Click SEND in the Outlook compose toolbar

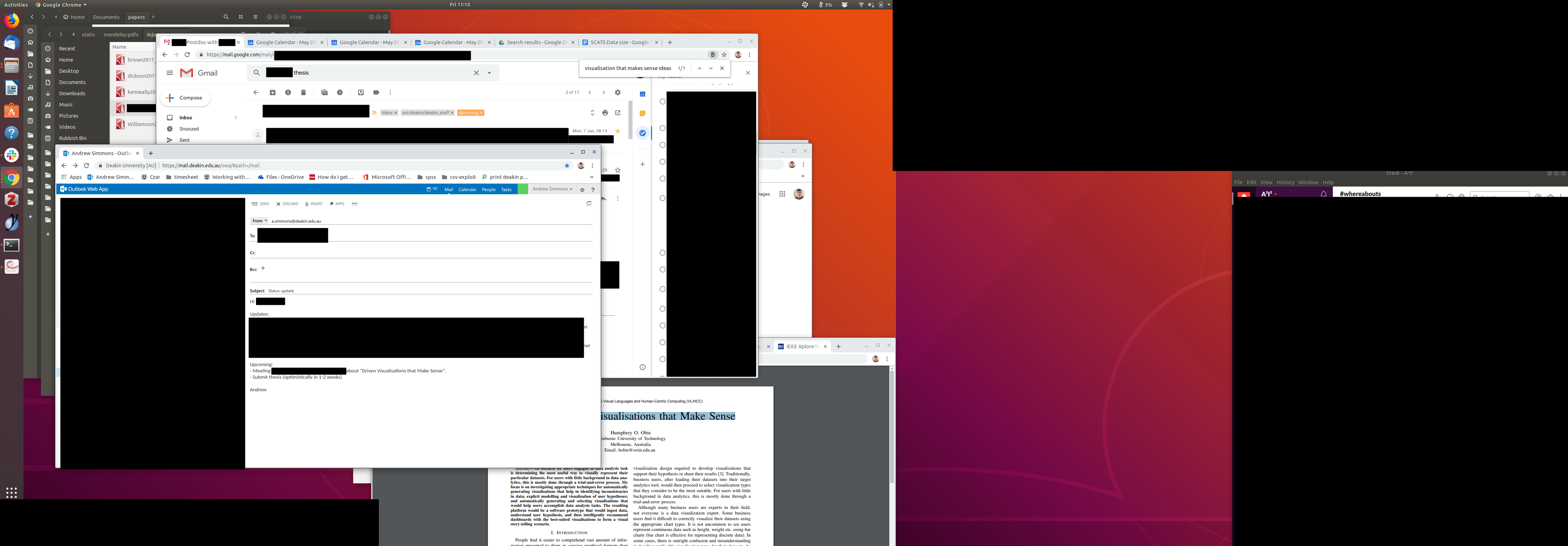(x=260, y=204)
